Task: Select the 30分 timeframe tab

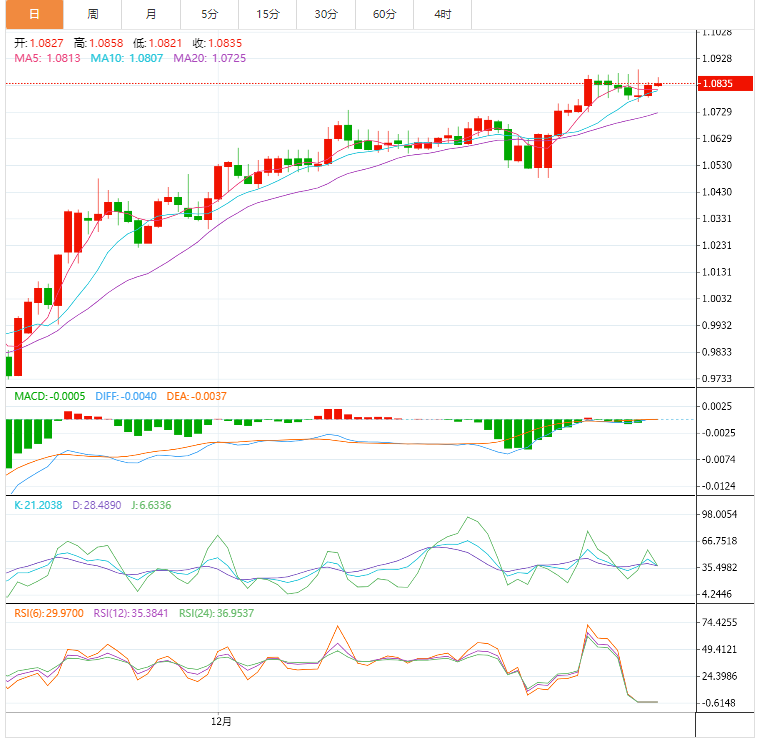Action: coord(325,14)
